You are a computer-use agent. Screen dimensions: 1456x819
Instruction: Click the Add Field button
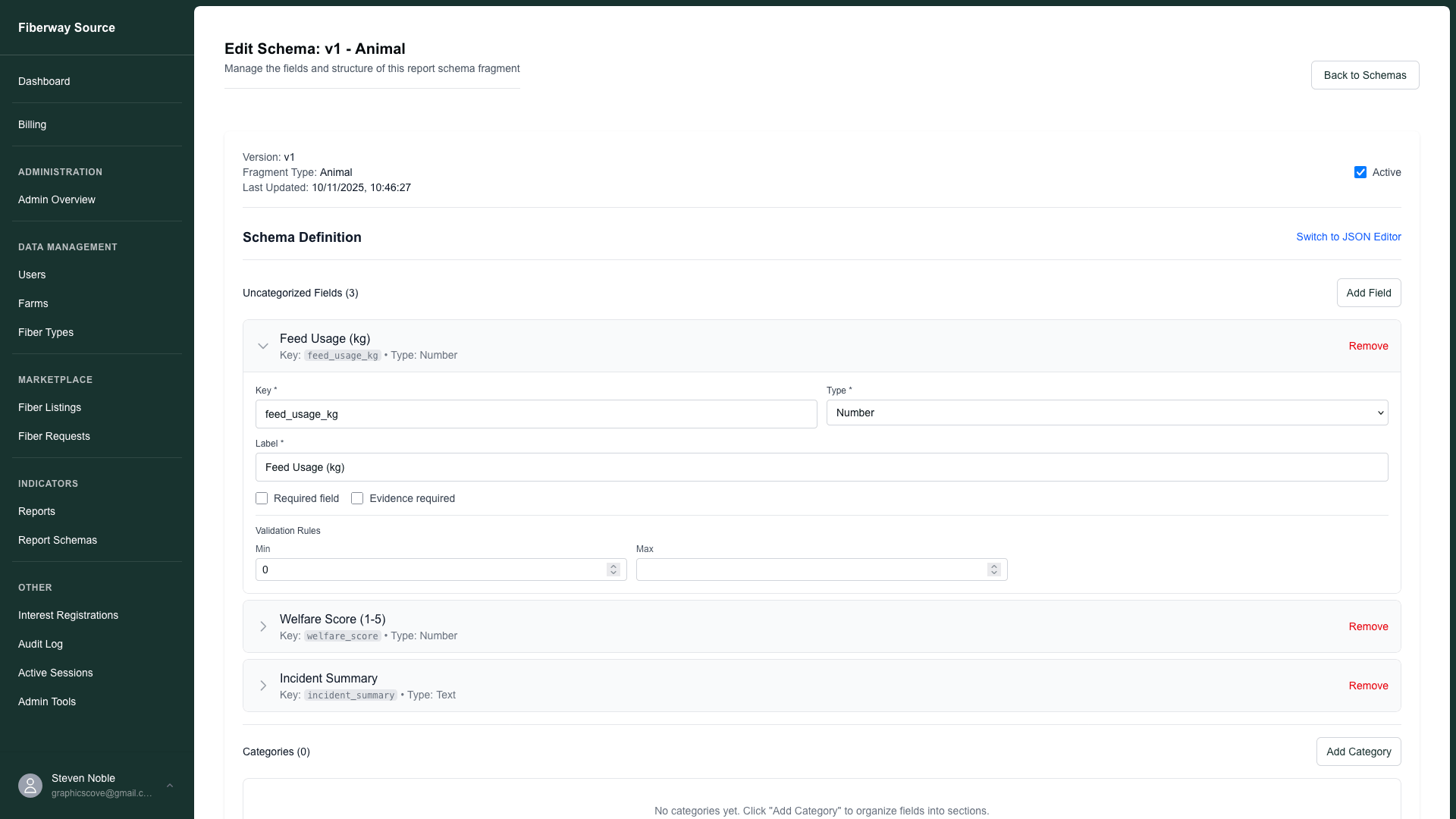(1369, 293)
